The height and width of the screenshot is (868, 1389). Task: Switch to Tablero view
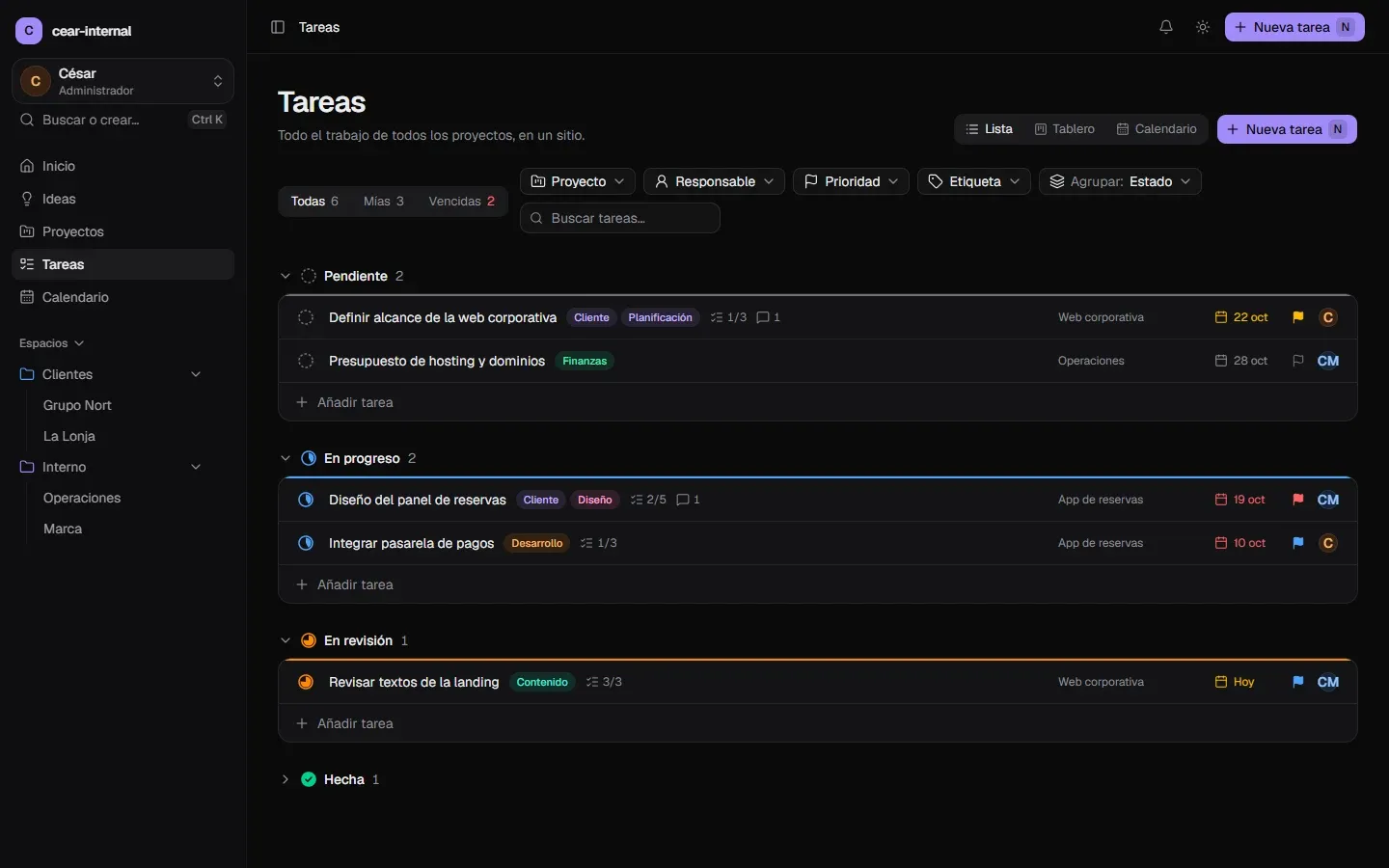click(x=1065, y=129)
